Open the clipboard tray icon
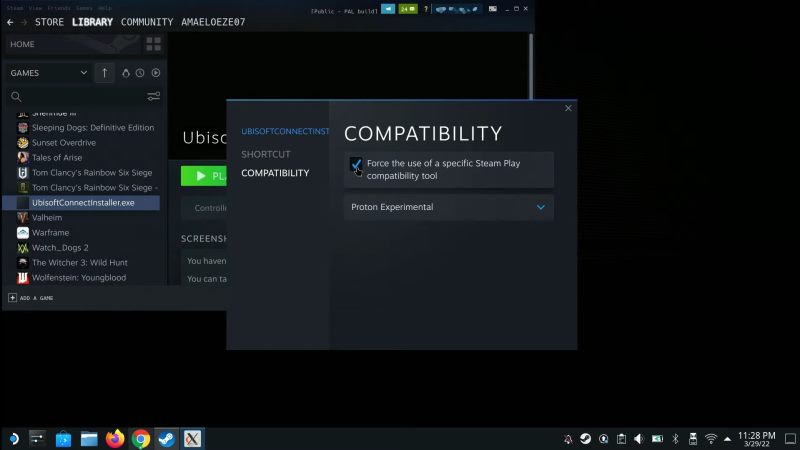 click(x=621, y=439)
